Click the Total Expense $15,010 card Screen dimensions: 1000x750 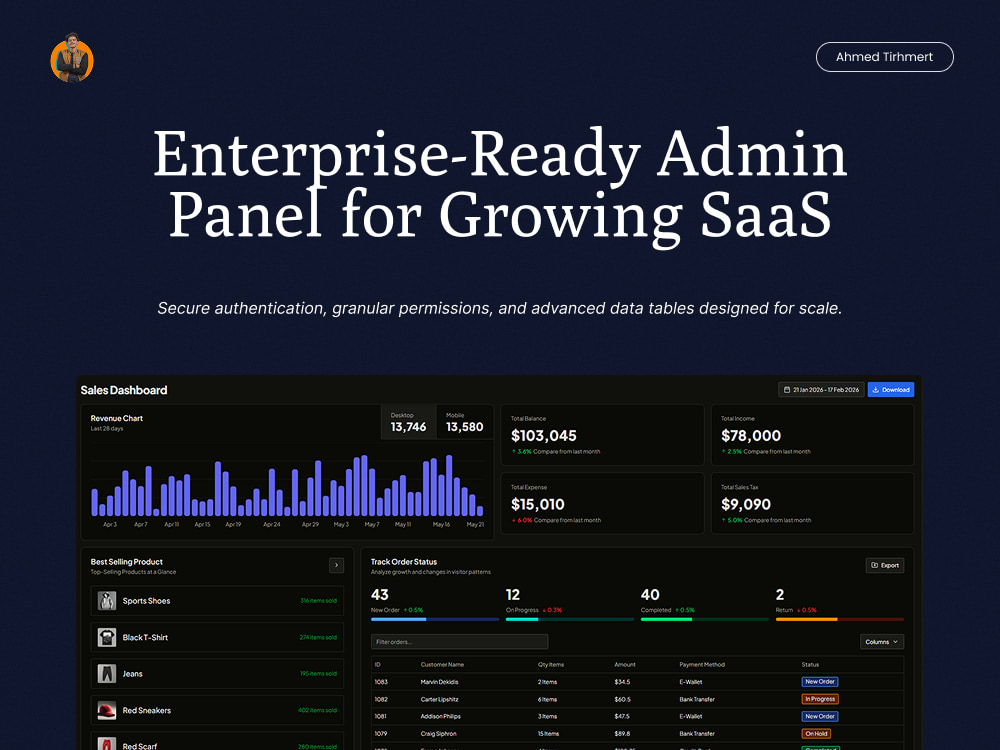pos(602,503)
